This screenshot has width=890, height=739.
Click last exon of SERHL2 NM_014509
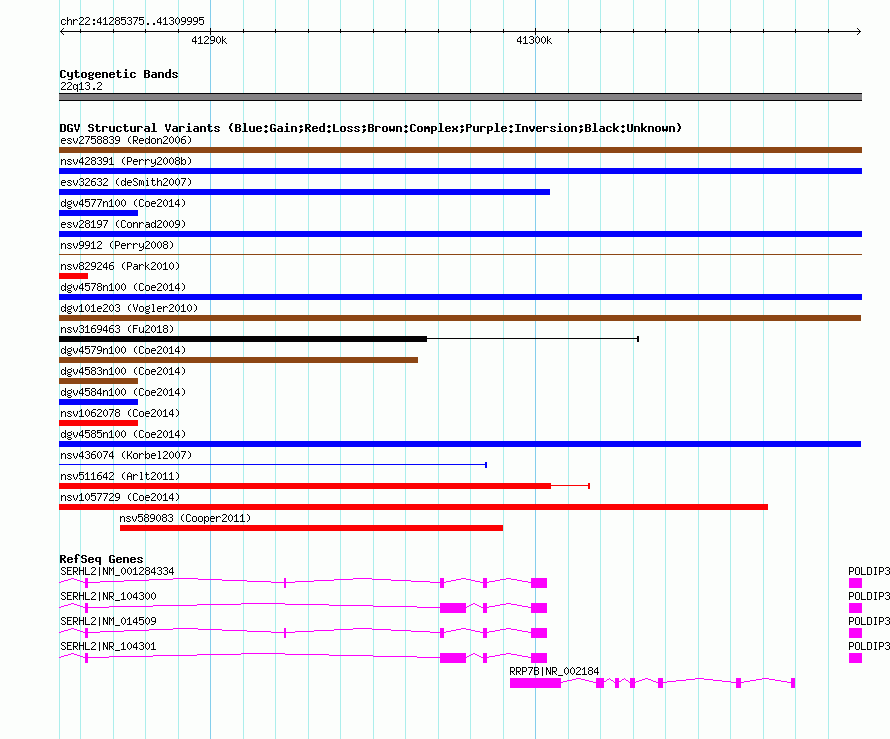pyautogui.click(x=539, y=633)
